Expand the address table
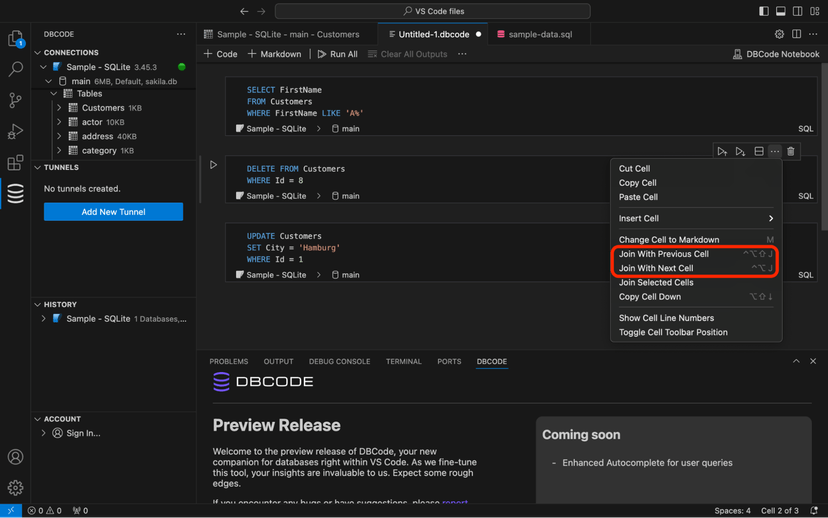This screenshot has height=518, width=828. pos(59,136)
